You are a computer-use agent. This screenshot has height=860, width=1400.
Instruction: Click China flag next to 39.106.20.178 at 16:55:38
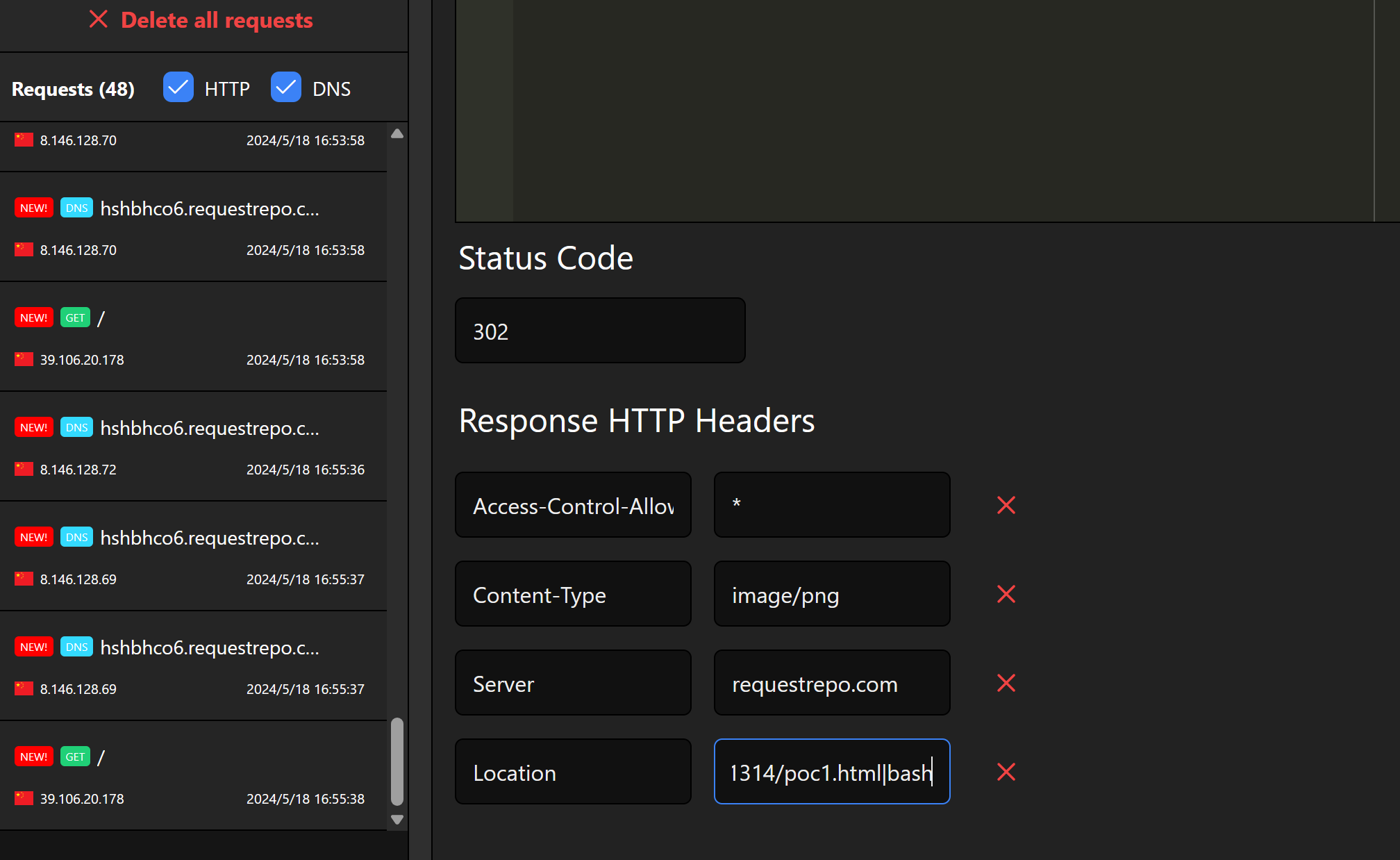tap(24, 798)
